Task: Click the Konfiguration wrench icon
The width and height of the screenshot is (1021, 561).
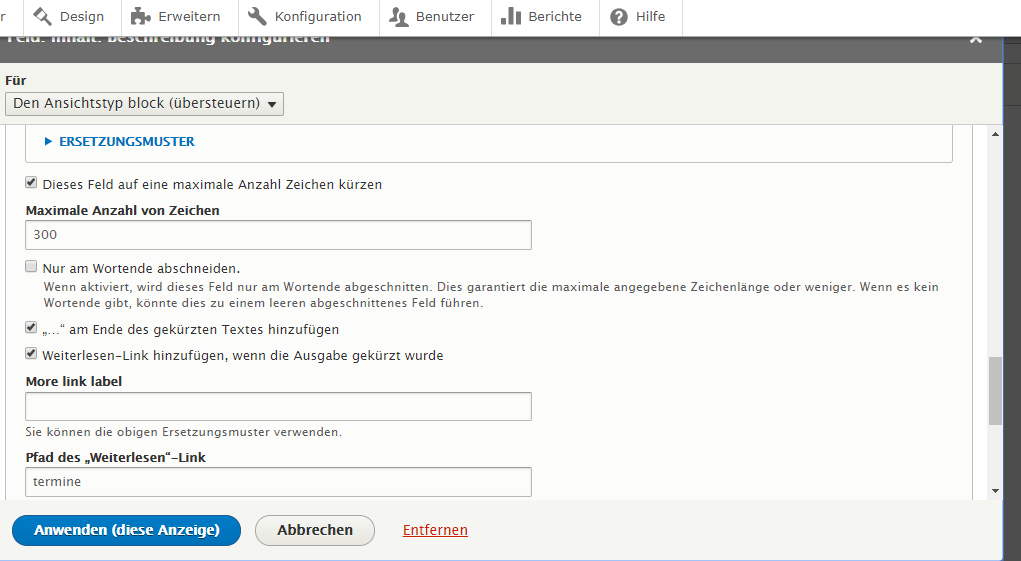Action: point(257,16)
